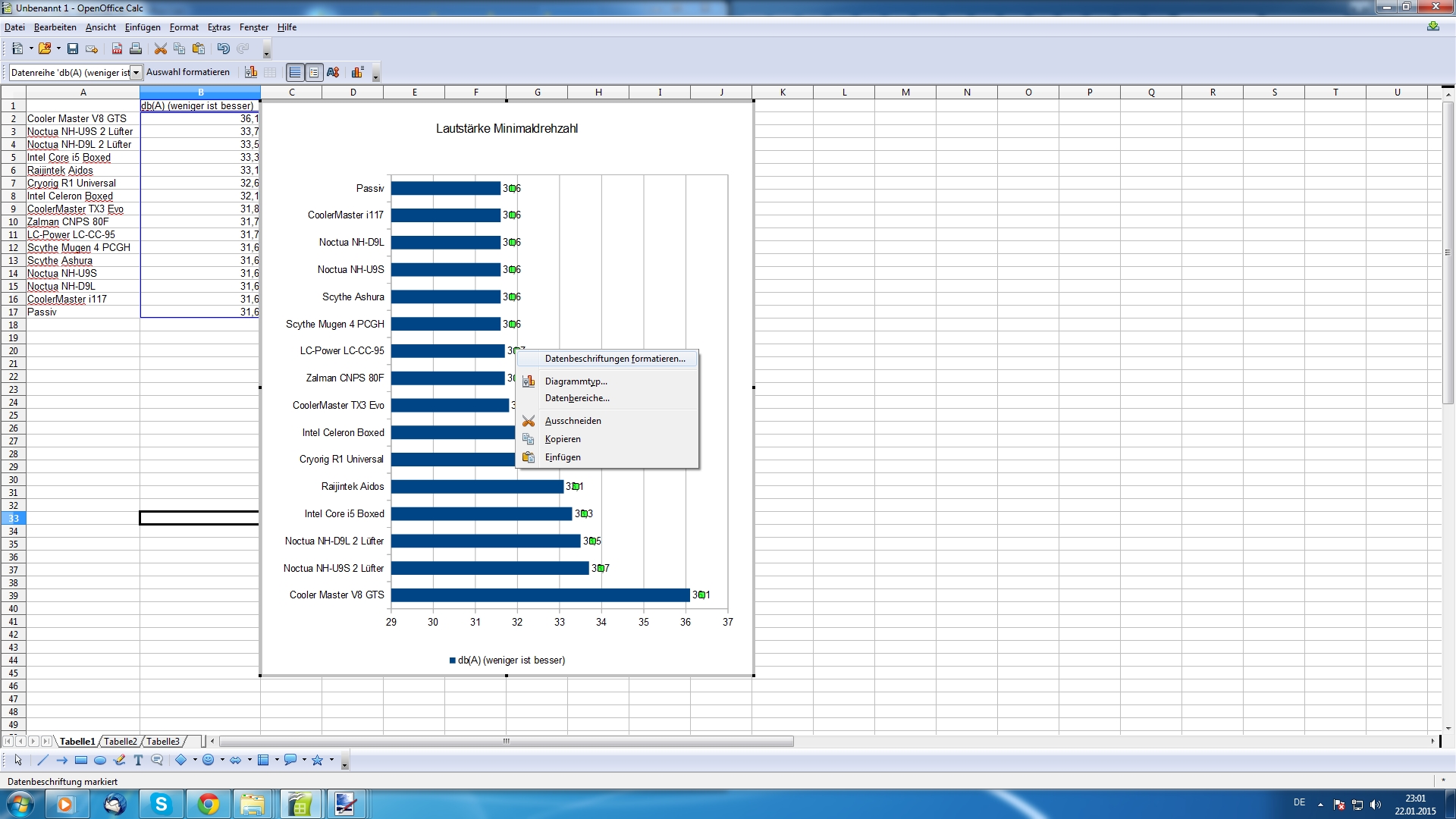Open the stars dropdown arrow

click(331, 760)
